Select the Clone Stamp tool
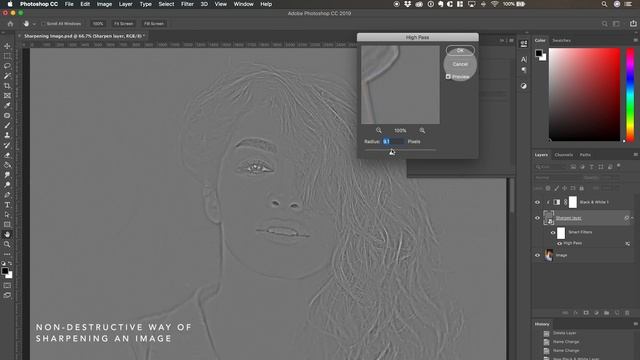Image resolution: width=640 pixels, height=360 pixels. pos(7,135)
